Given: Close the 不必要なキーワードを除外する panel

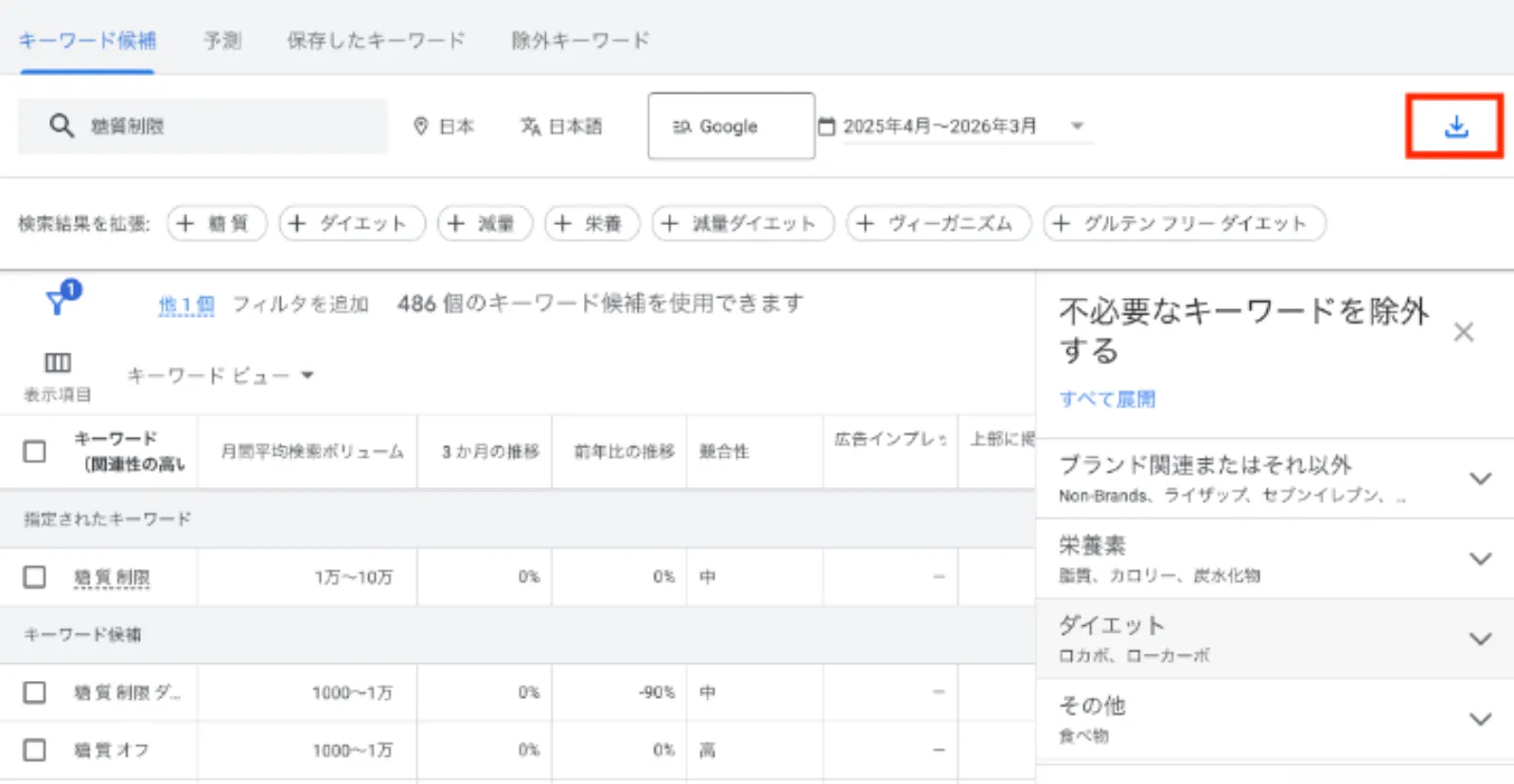Looking at the screenshot, I should 1464,332.
